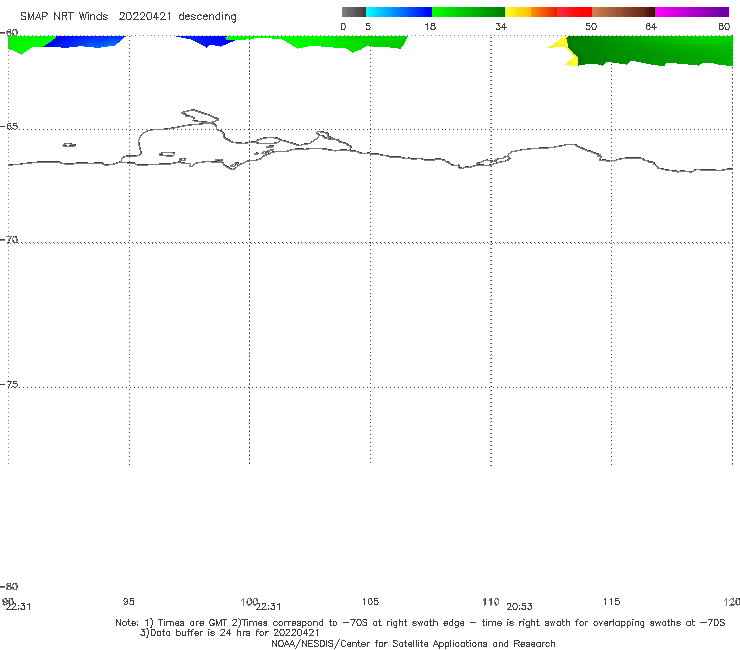Click the longitude label '115'
Viewport: 740px width, 650px height.
point(611,602)
